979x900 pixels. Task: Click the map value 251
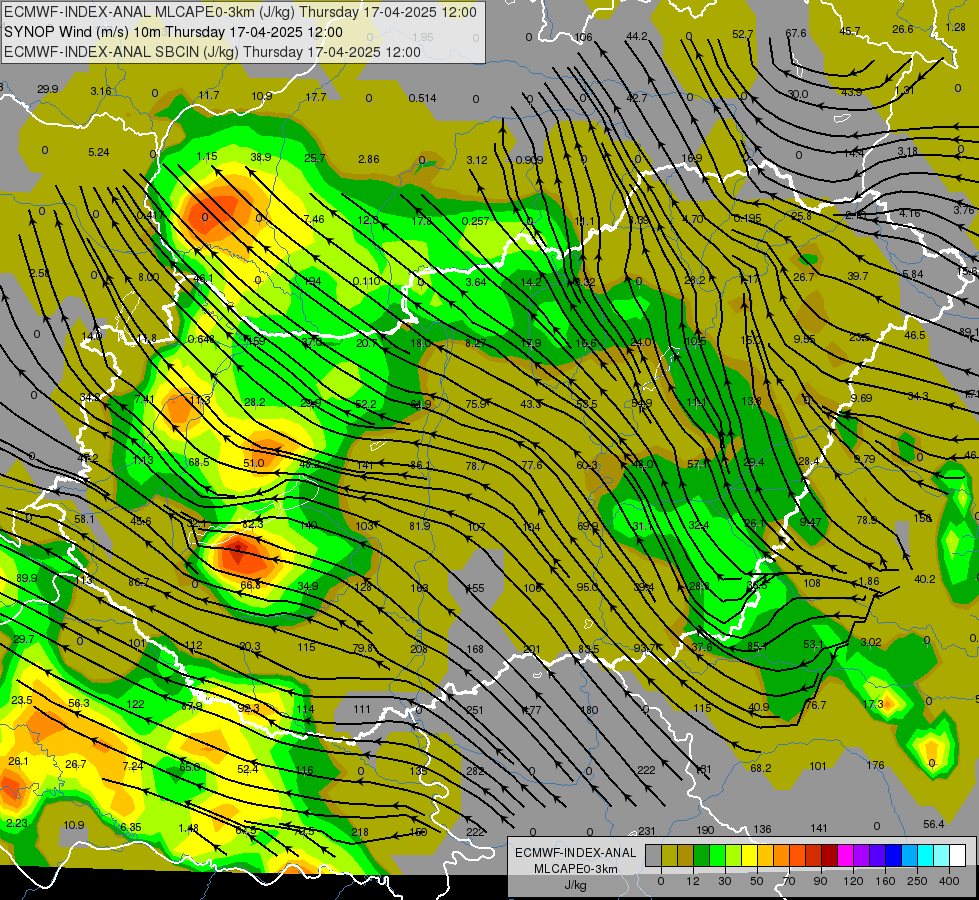pyautogui.click(x=475, y=710)
